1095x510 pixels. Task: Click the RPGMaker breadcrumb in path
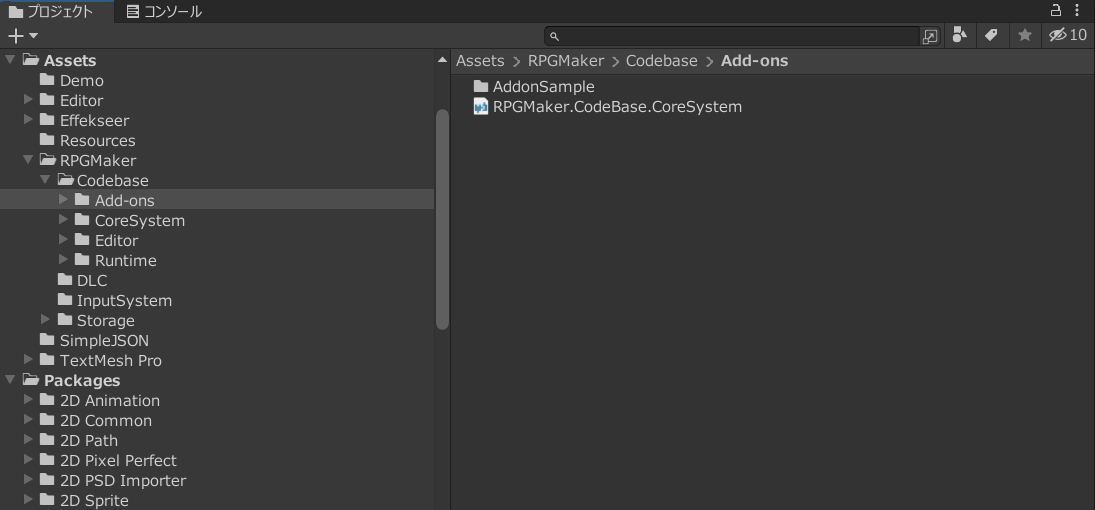[566, 61]
